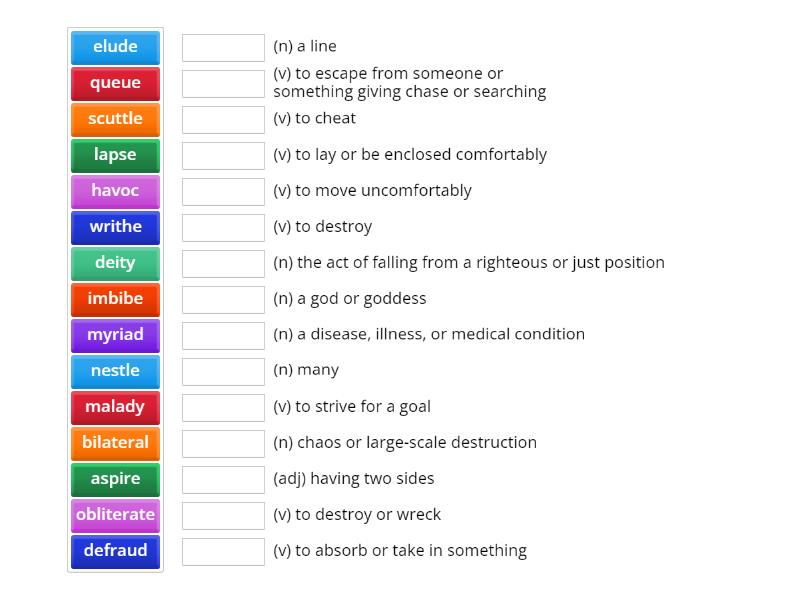Click the answer box next to '(n) many'
Screen dimensions: 800x600
223,371
